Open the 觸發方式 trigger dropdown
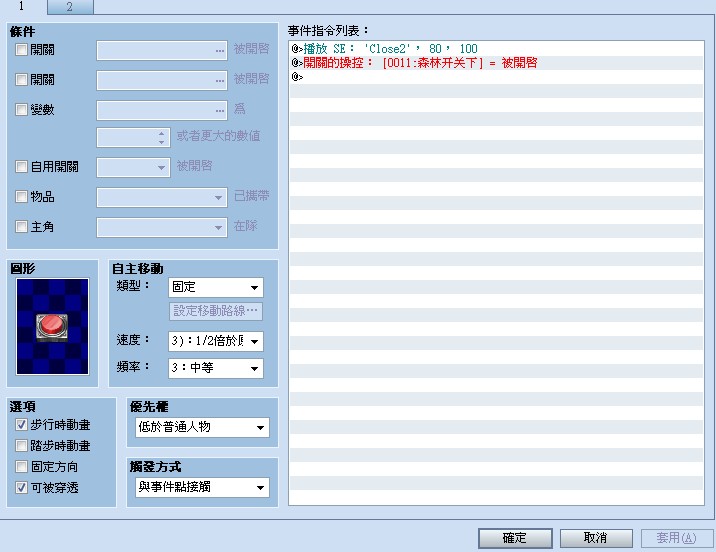 click(x=202, y=487)
